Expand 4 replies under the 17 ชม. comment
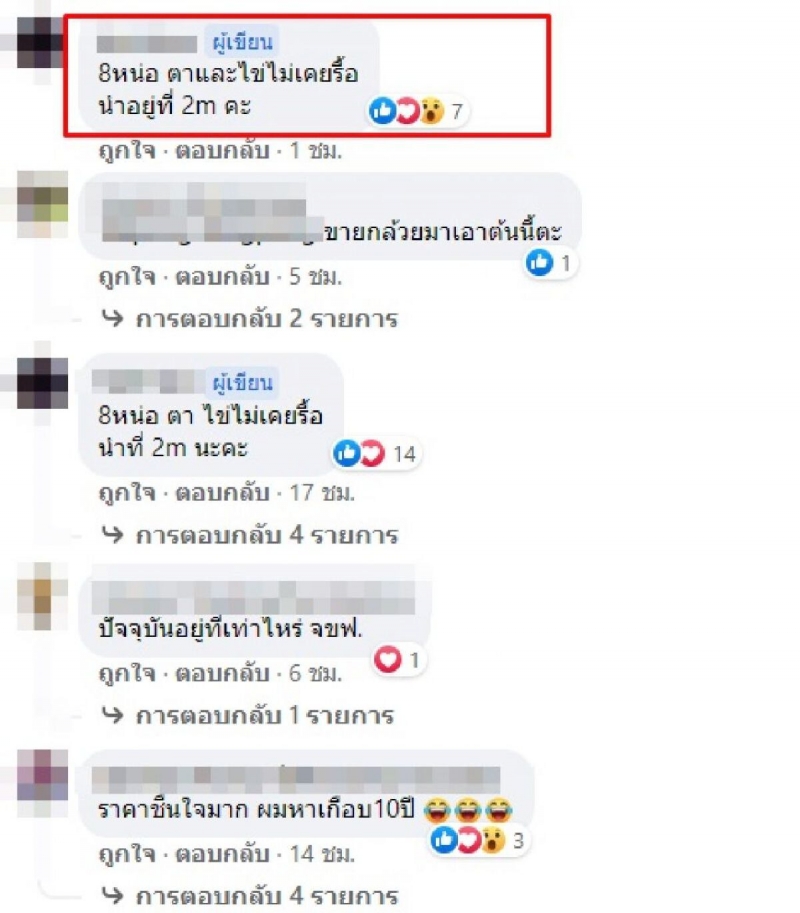 250,535
